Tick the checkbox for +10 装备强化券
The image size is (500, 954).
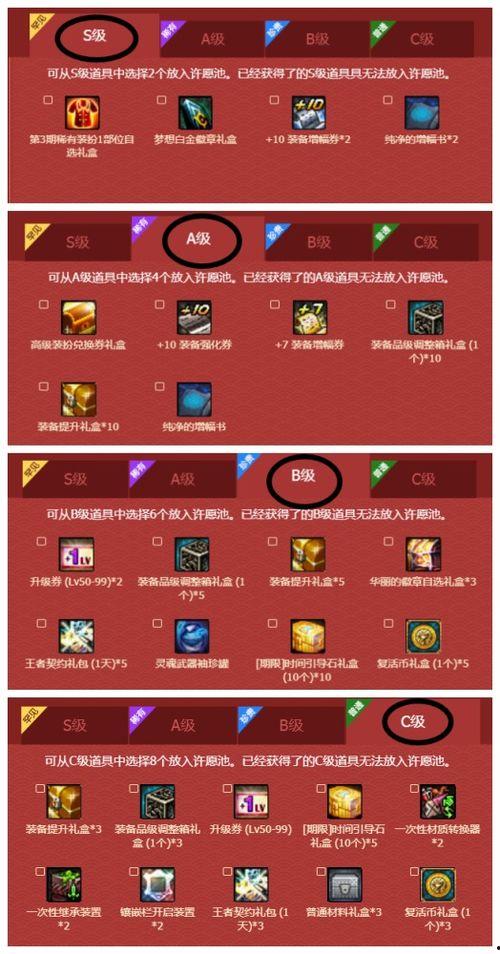click(x=160, y=304)
